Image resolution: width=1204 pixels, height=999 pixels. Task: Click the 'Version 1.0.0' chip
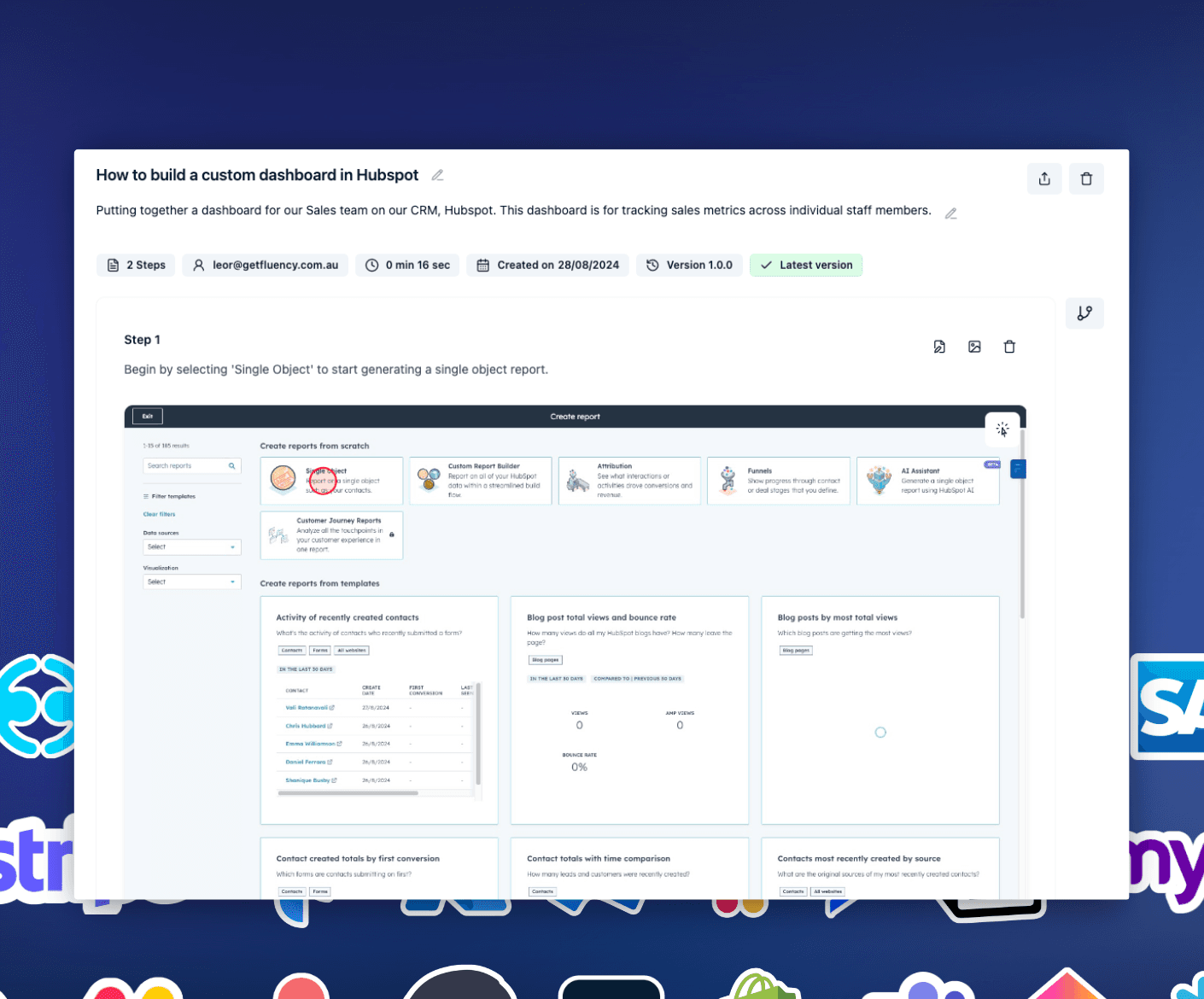[690, 266]
